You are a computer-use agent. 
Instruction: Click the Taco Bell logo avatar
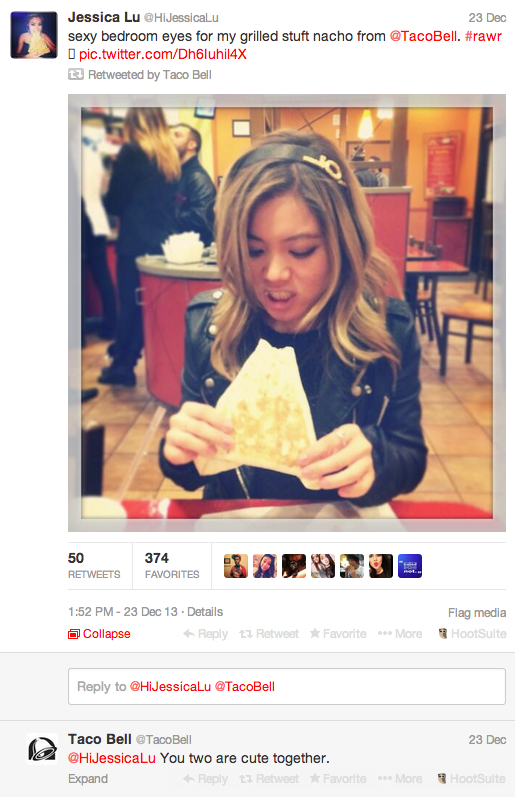[42, 749]
